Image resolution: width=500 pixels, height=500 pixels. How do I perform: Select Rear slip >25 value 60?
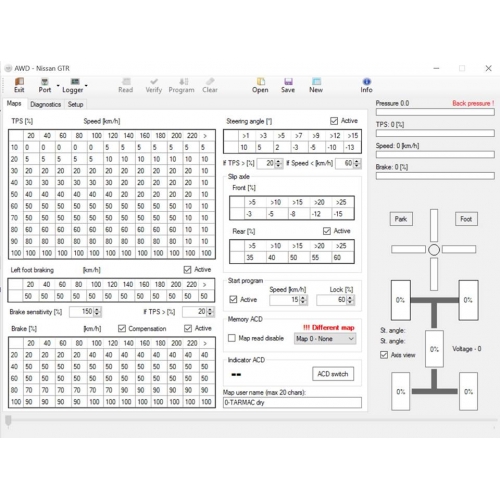[x=342, y=258]
